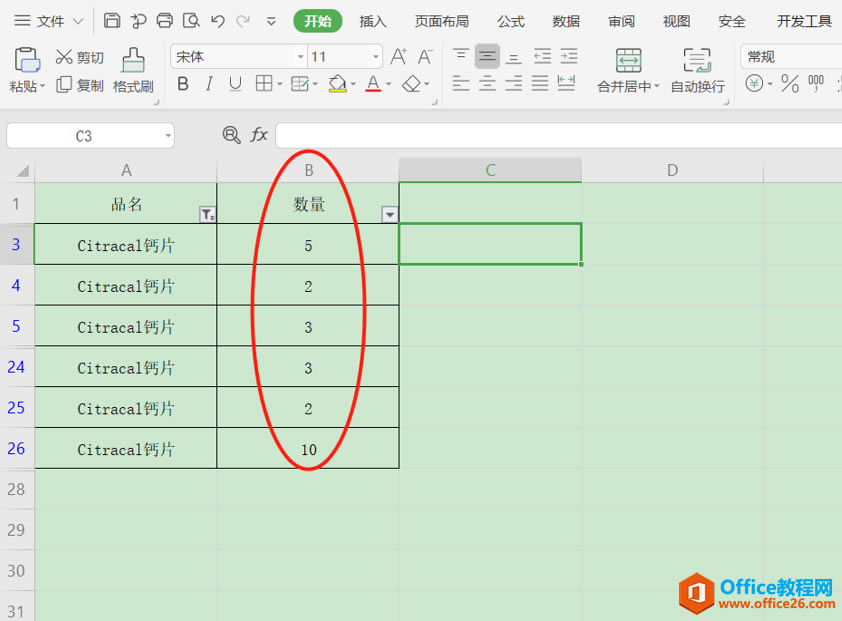This screenshot has height=621, width=842.
Task: Toggle Underline formatting
Action: point(235,84)
